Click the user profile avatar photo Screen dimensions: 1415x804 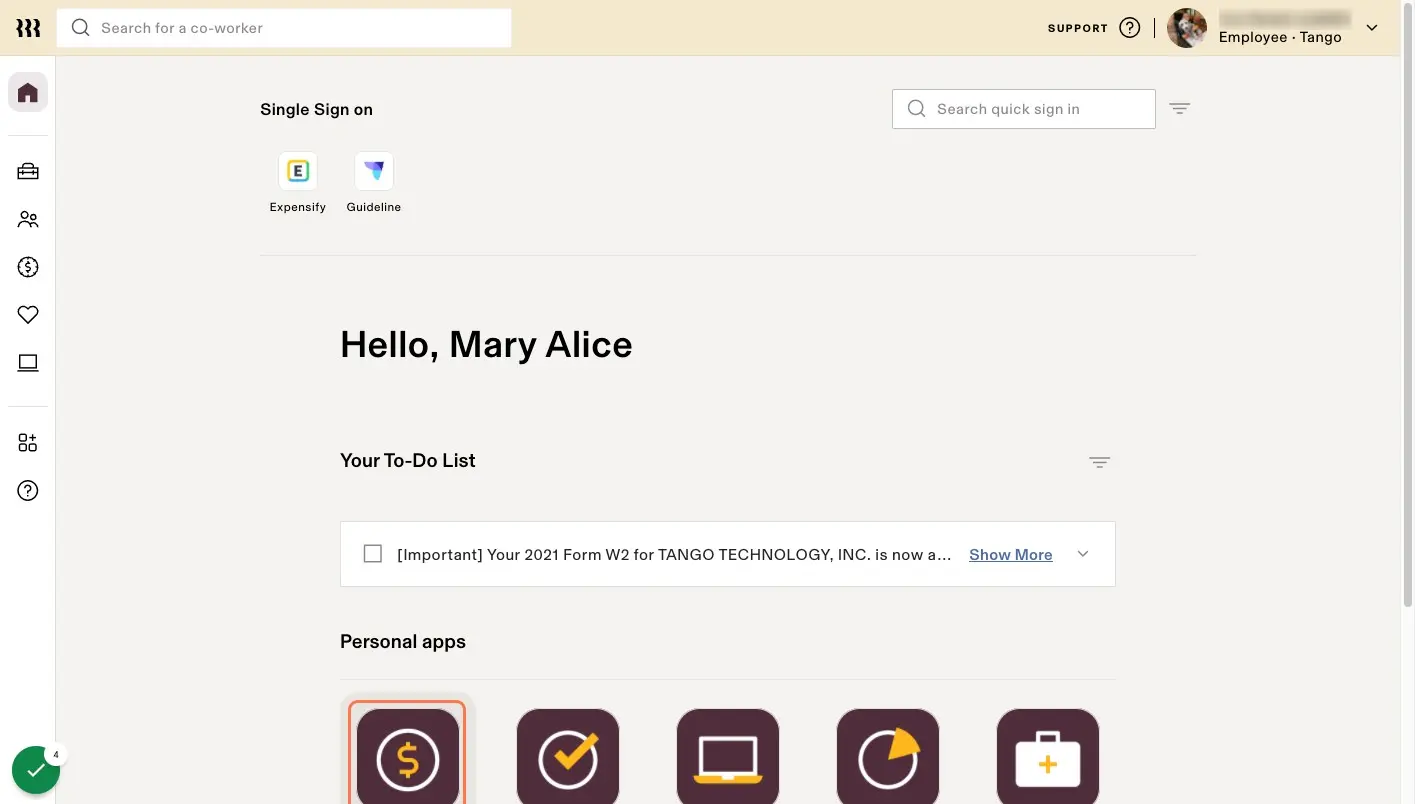[x=1187, y=28]
